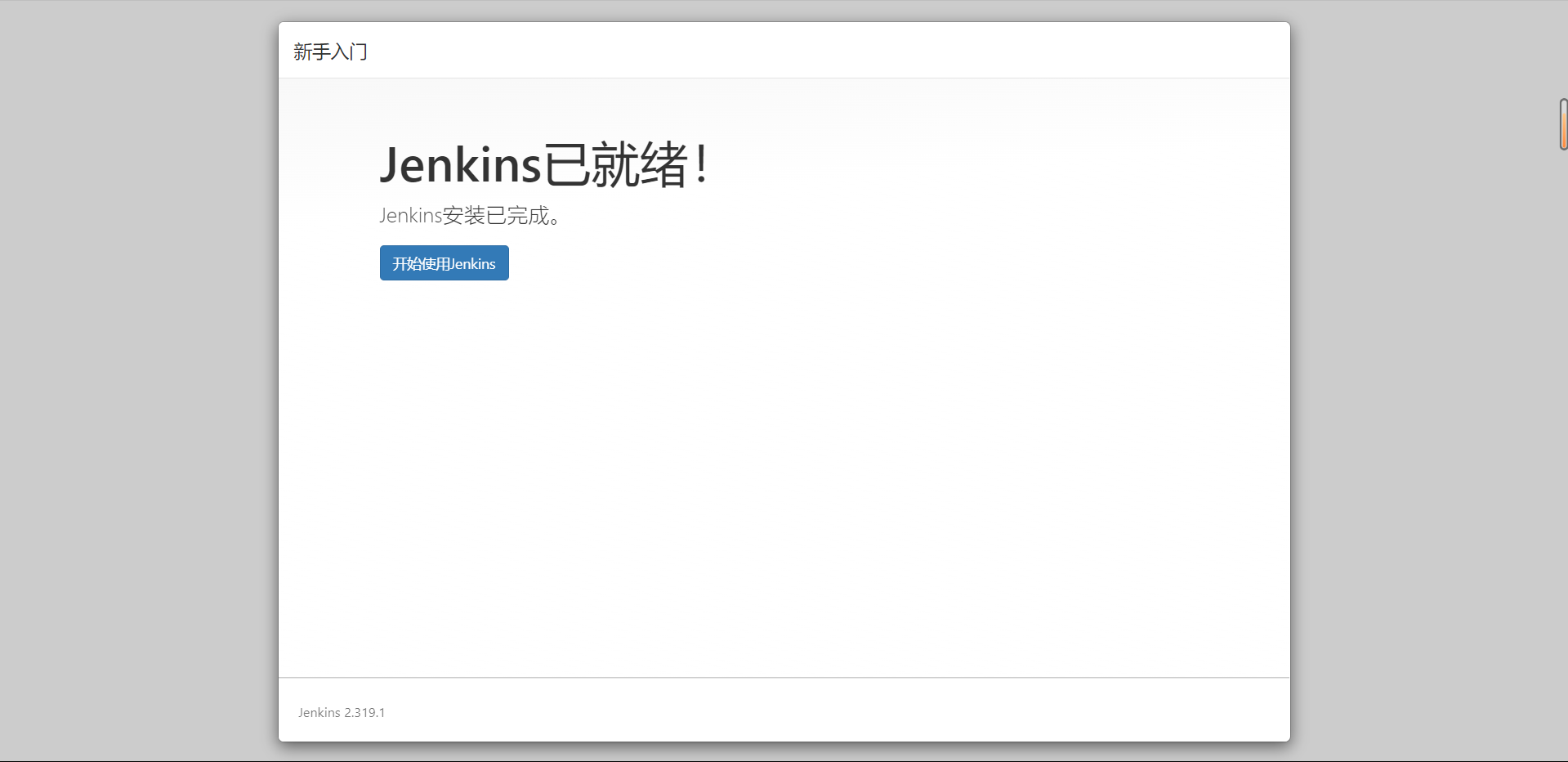Click the 2.319.1 number in the footer

[364, 713]
